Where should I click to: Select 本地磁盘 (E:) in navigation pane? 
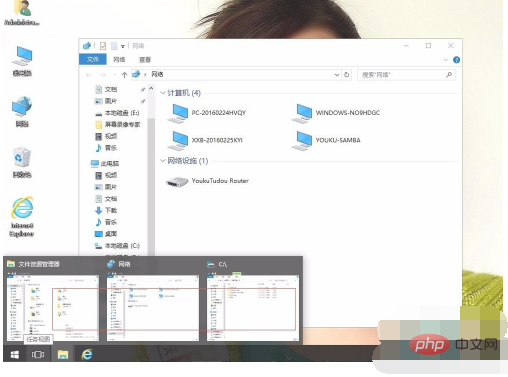(117, 113)
